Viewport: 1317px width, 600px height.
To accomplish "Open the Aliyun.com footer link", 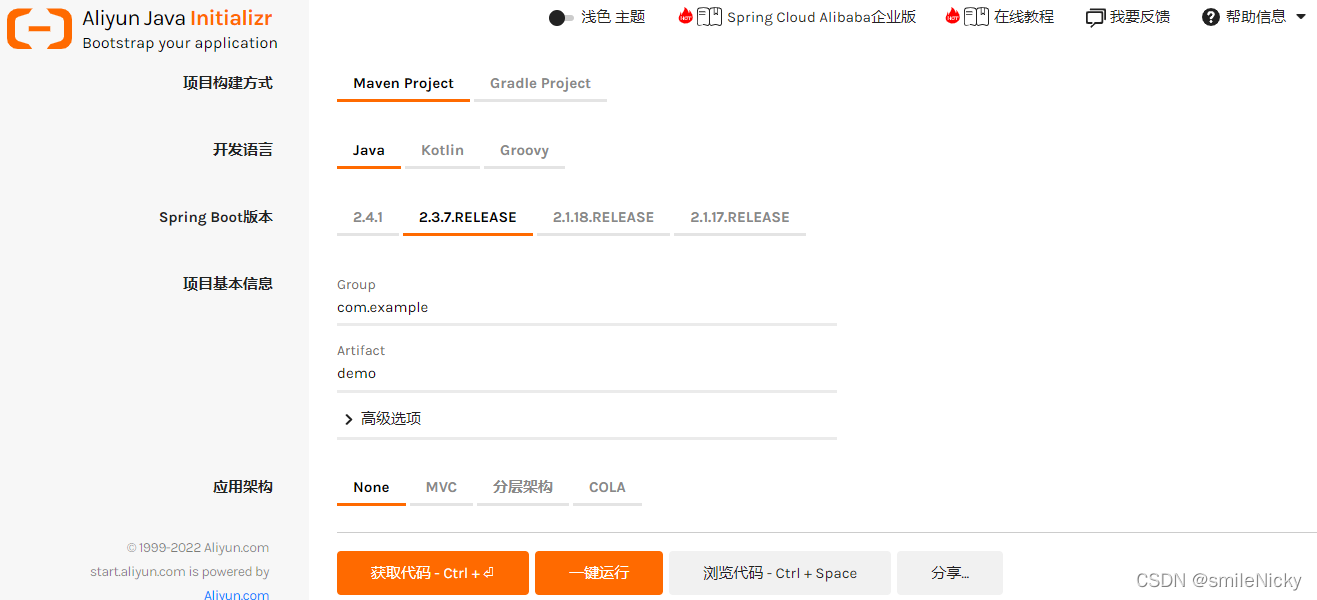I will (x=236, y=594).
